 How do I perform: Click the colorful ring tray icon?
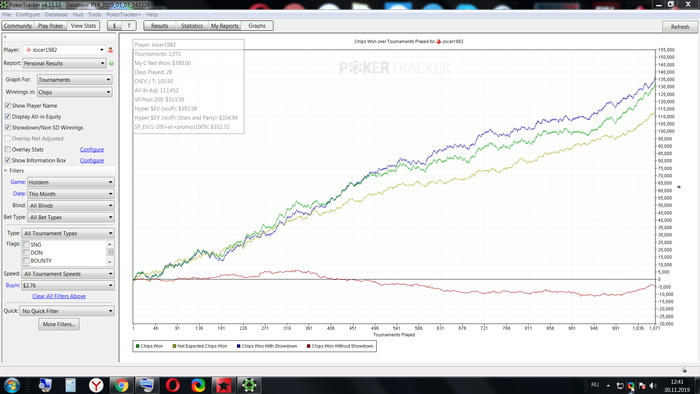[631, 386]
